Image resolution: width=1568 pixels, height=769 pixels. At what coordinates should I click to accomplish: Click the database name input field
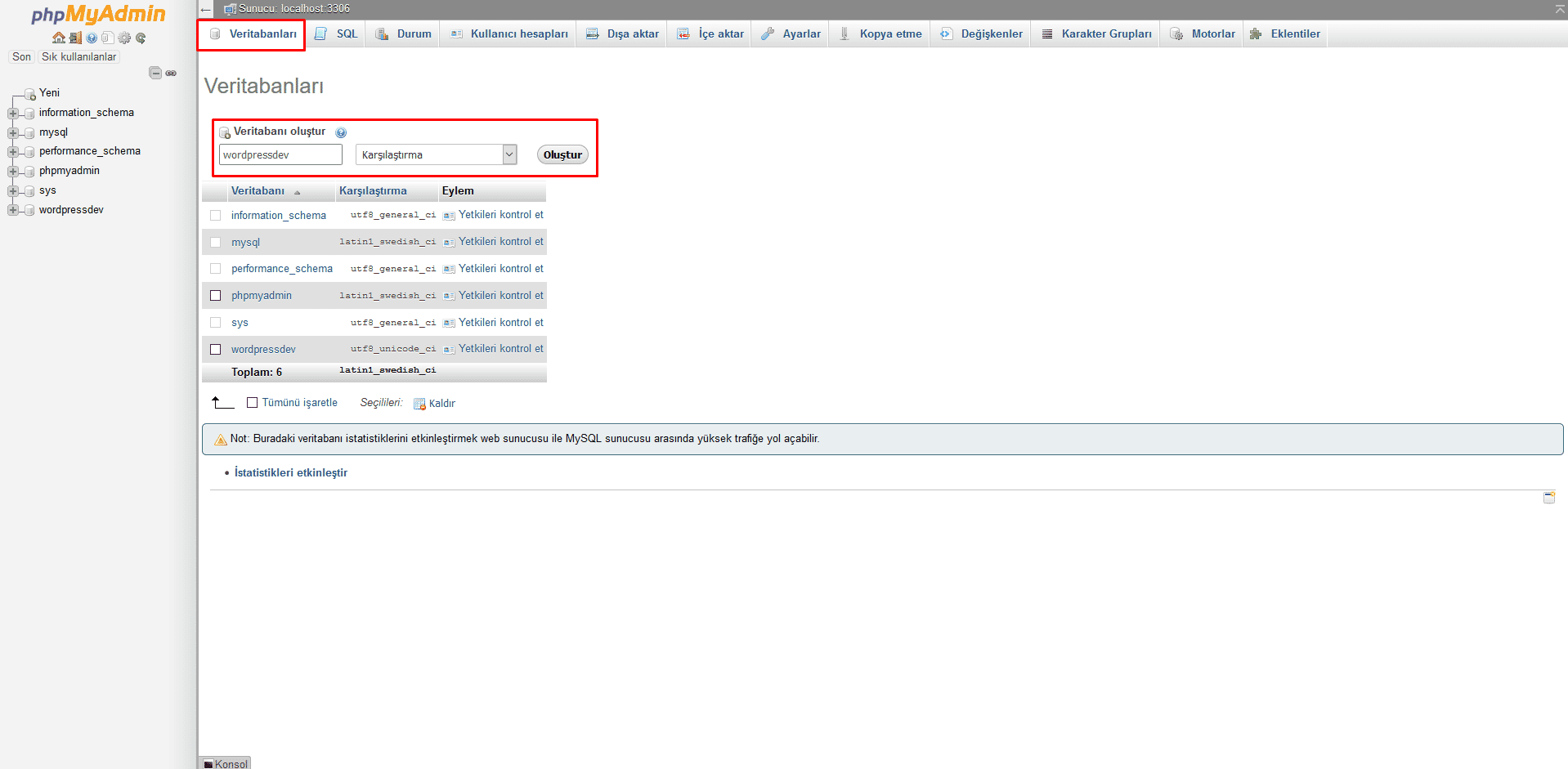click(x=280, y=154)
